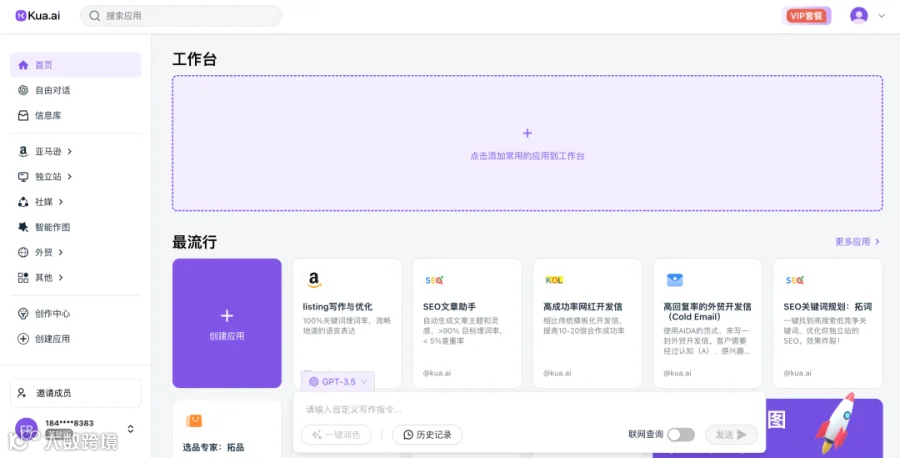Expand the 独立站 submenu arrow

coord(69,177)
